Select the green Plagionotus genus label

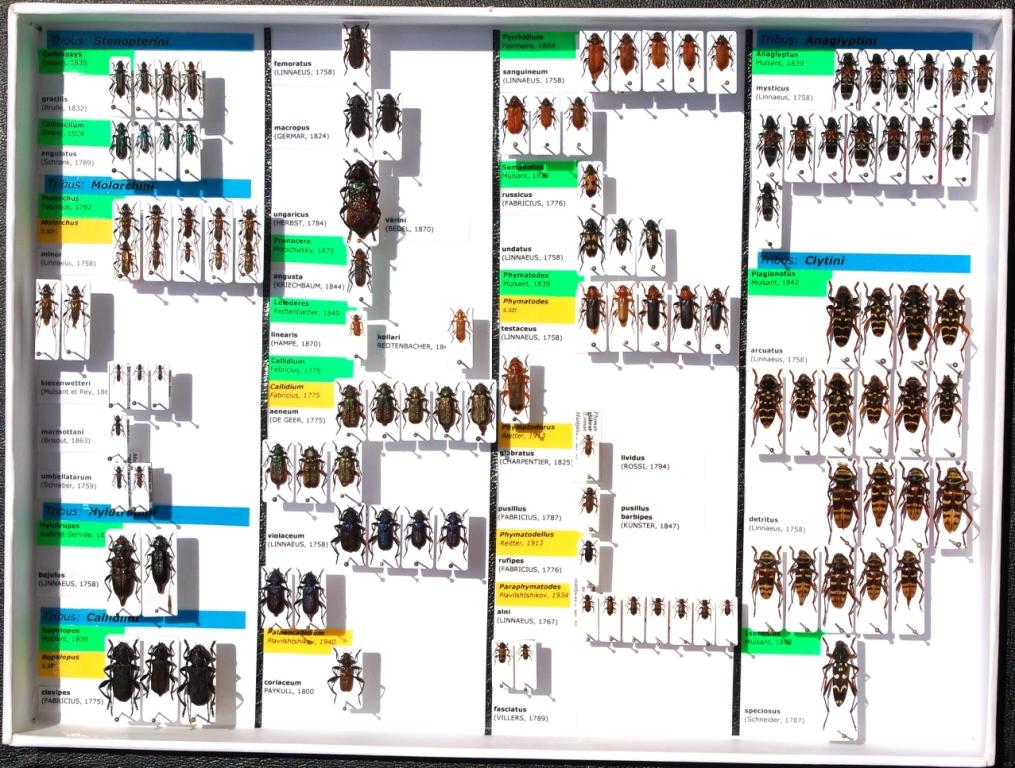[790, 282]
